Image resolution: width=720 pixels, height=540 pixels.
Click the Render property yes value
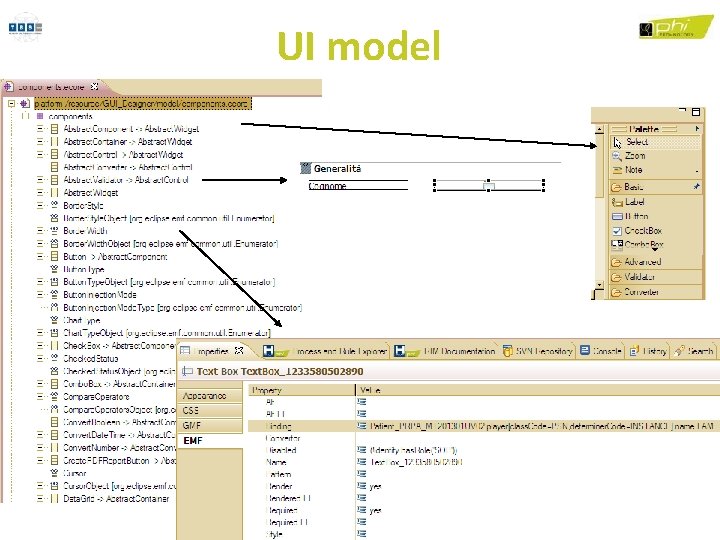click(375, 487)
